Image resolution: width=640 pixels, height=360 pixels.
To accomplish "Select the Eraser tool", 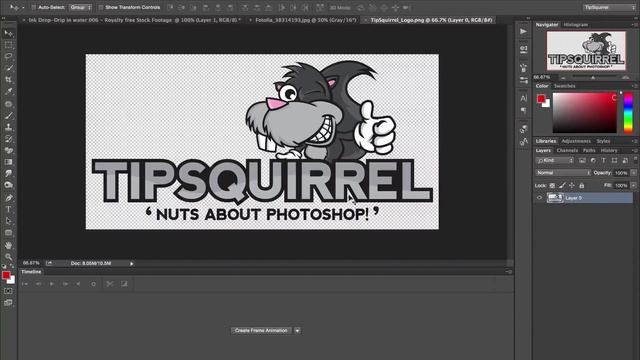I will pos(8,150).
